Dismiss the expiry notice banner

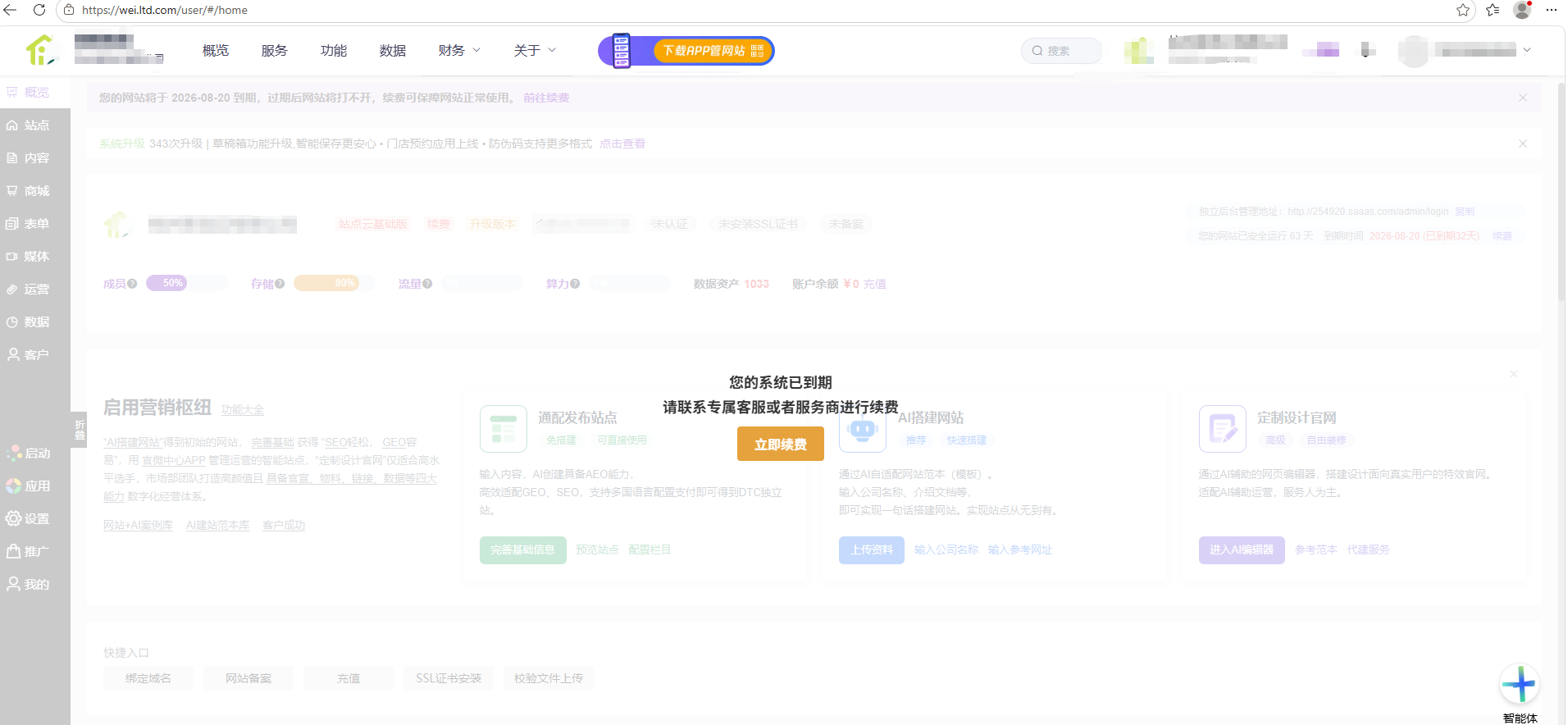(x=1523, y=98)
